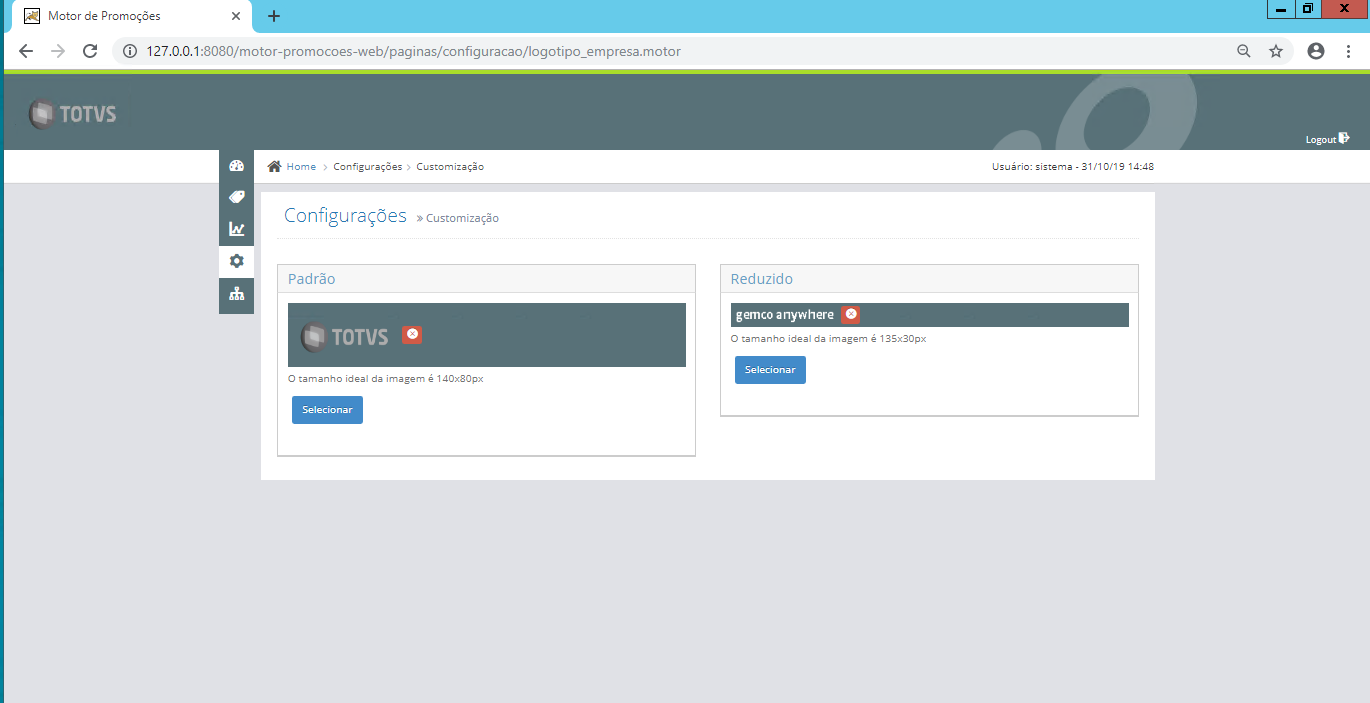This screenshot has height=703, width=1370.
Task: Open the chart reports sidebar icon
Action: [236, 229]
